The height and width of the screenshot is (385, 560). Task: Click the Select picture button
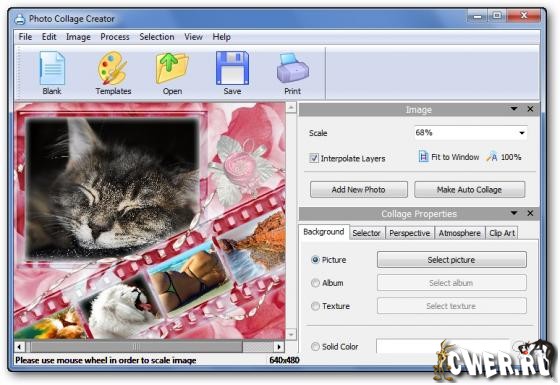(x=451, y=260)
